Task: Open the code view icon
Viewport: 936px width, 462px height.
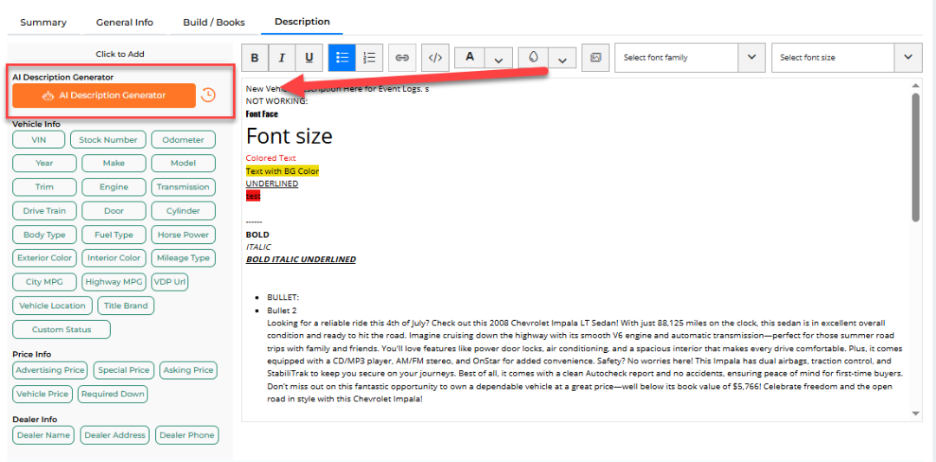Action: pyautogui.click(x=435, y=58)
